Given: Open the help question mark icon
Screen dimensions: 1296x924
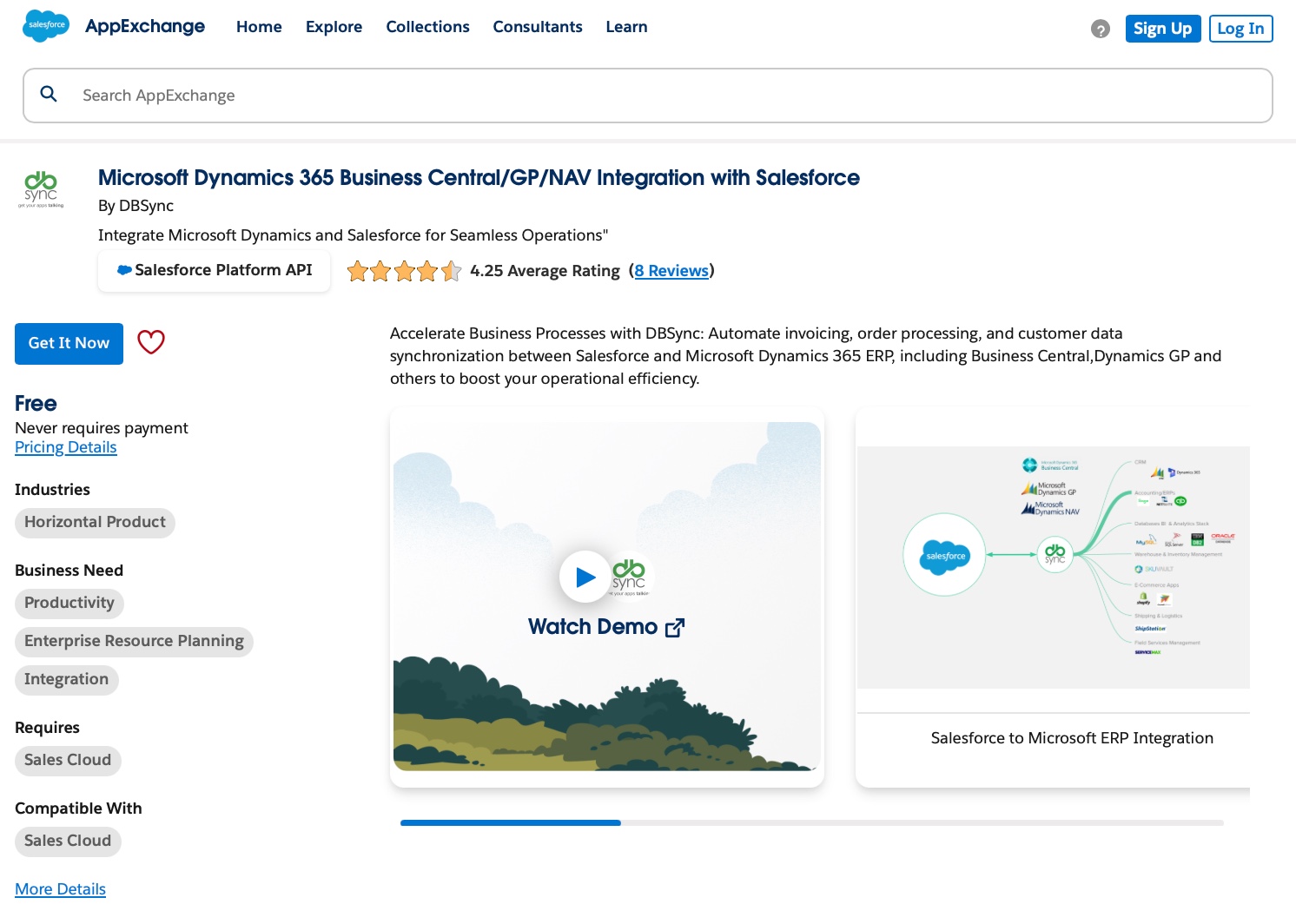Looking at the screenshot, I should pyautogui.click(x=1100, y=29).
